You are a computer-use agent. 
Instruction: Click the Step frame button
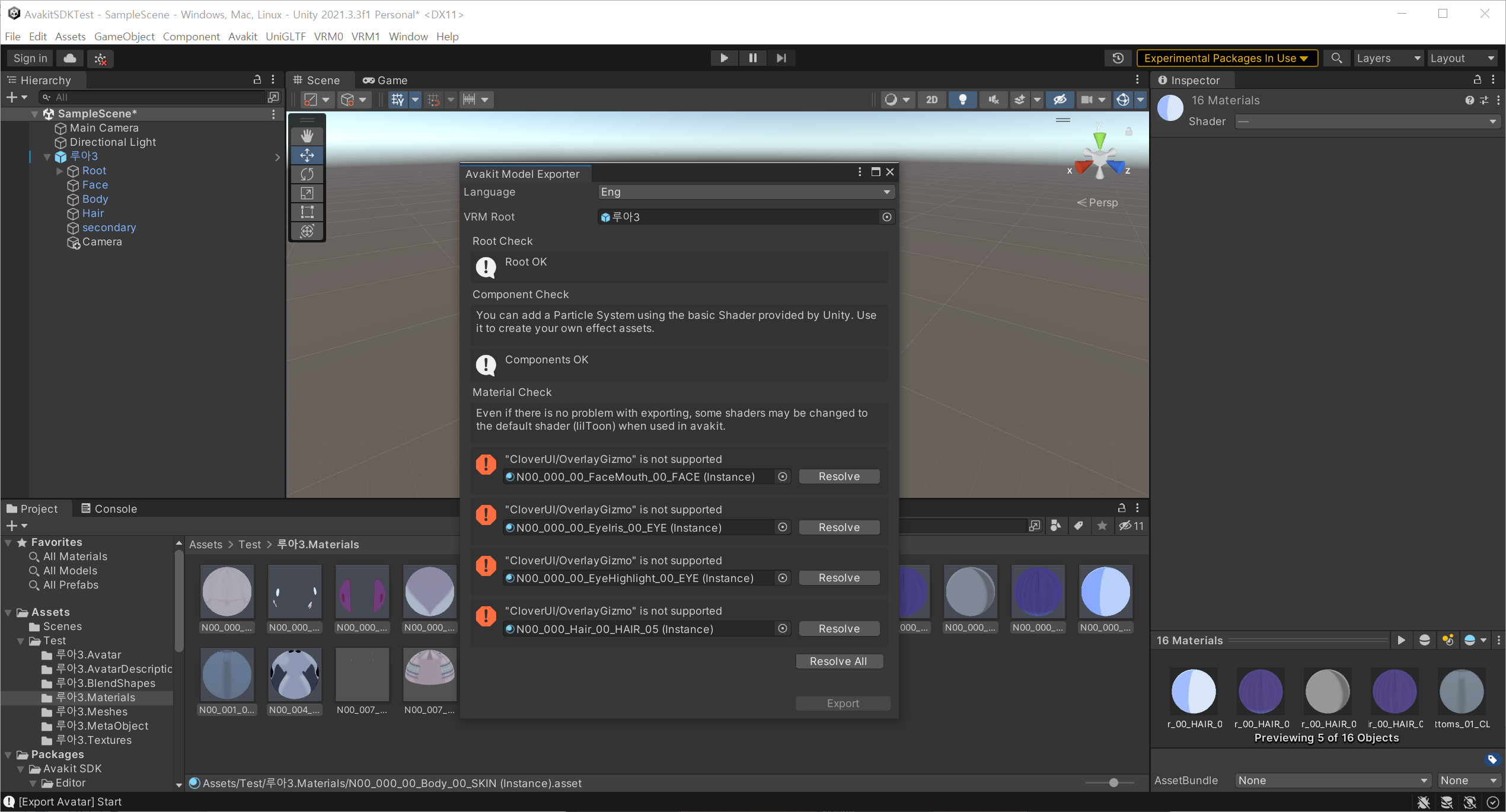(x=781, y=58)
